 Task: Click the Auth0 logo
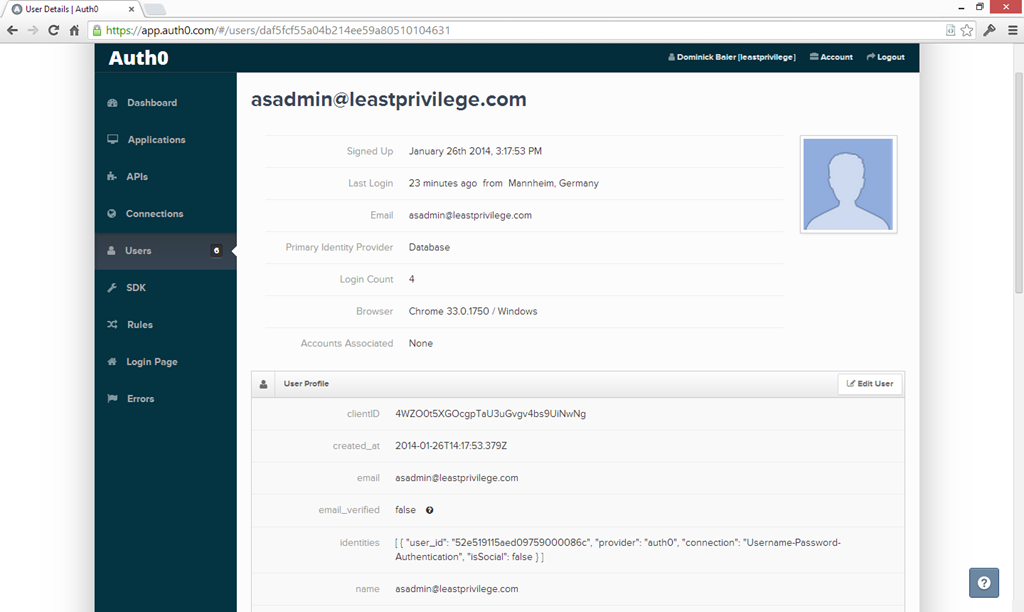tap(138, 58)
